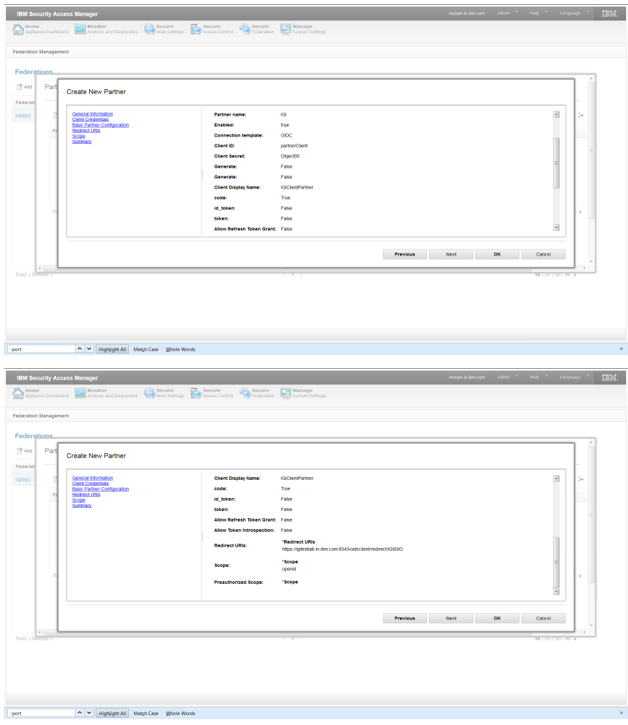Select Federation Management tab in top screenshot
Image resolution: width=628 pixels, height=725 pixels.
pyautogui.click(x=41, y=52)
